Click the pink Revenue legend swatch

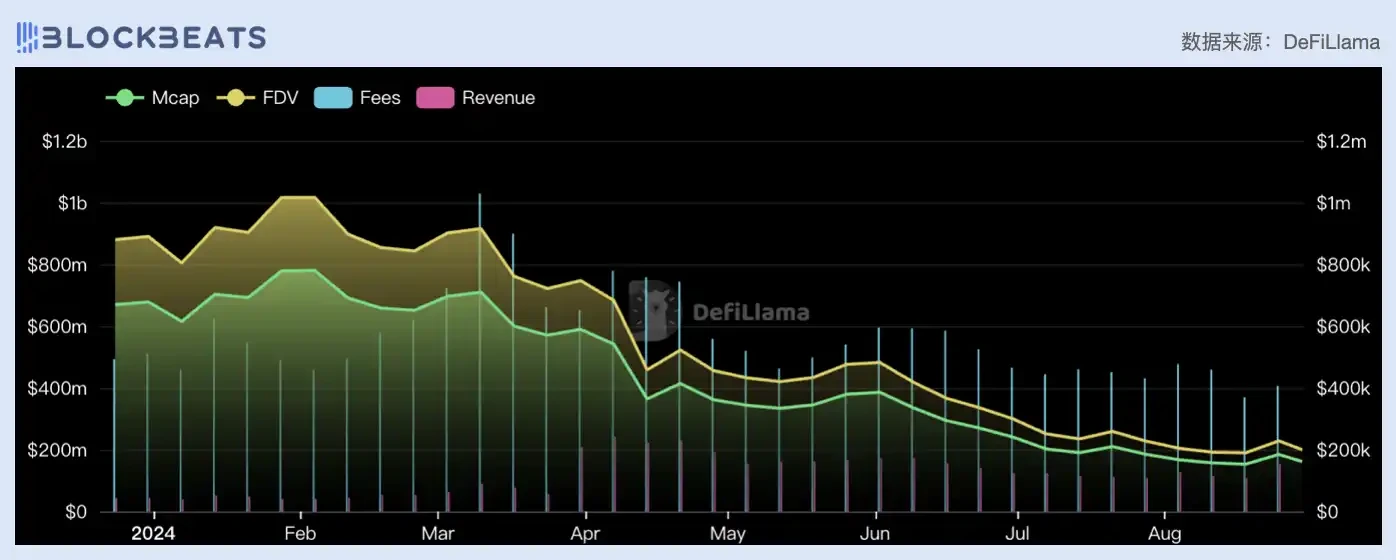click(434, 98)
